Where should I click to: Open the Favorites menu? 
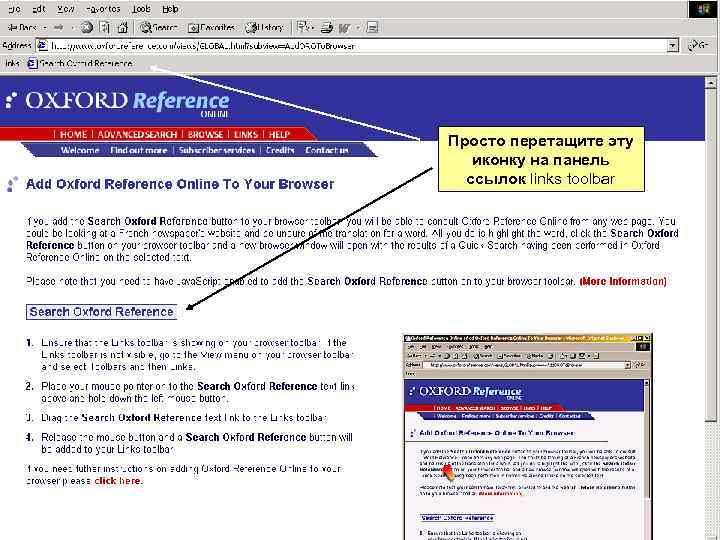pos(103,9)
